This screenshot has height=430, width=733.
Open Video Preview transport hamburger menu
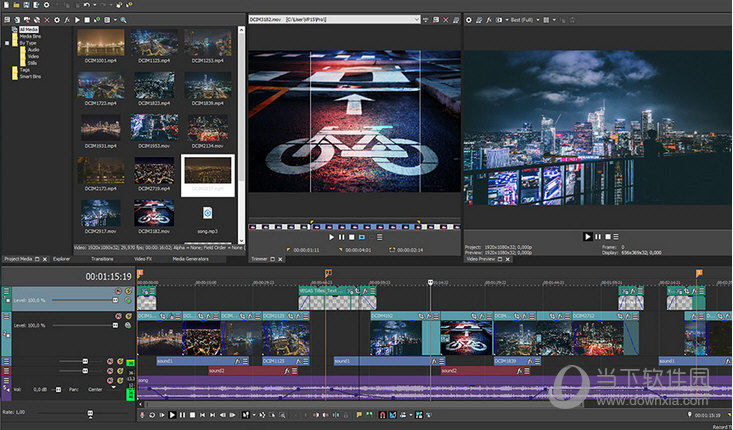pos(616,237)
